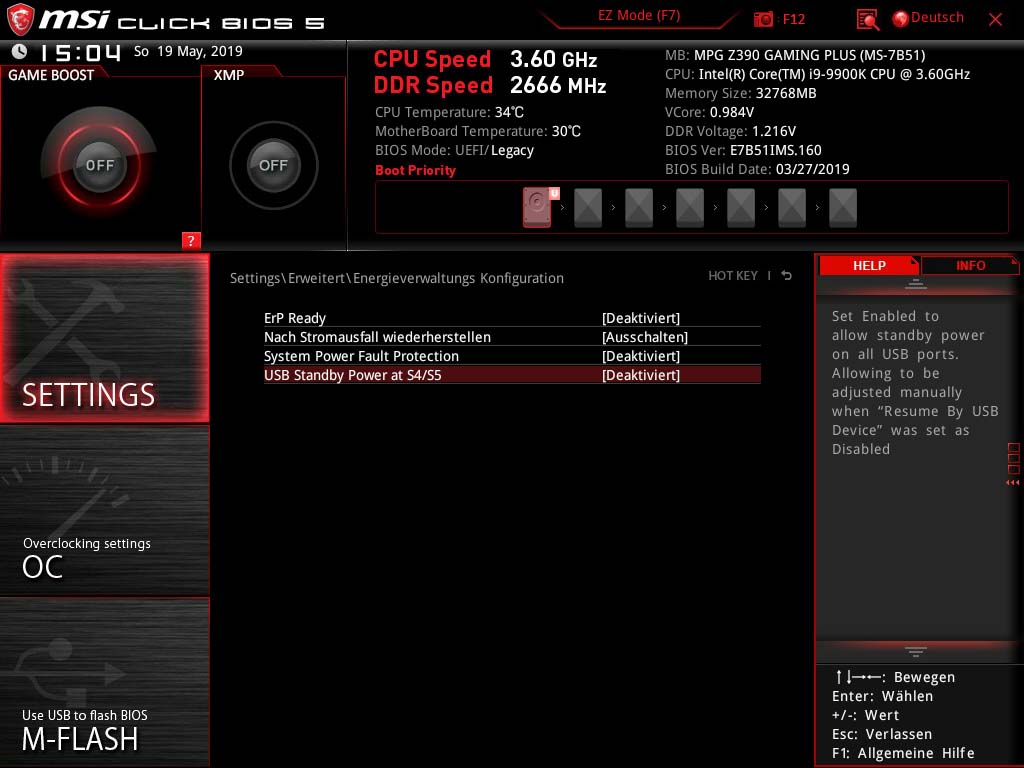Screen dimensions: 1024x768
Task: Toggle the XMP OFF button
Action: pos(274,165)
